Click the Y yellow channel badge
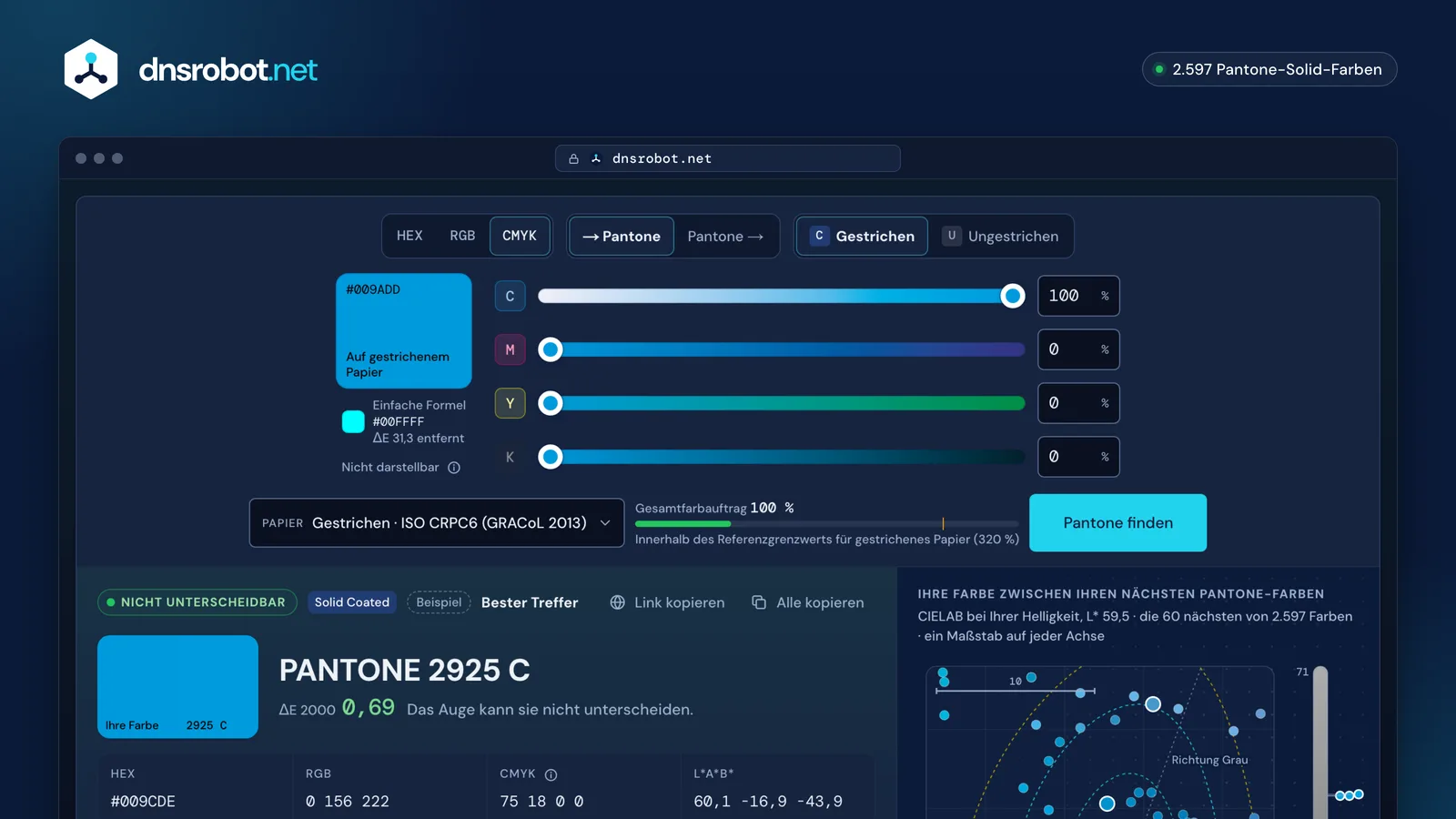Image resolution: width=1456 pixels, height=819 pixels. click(x=510, y=403)
